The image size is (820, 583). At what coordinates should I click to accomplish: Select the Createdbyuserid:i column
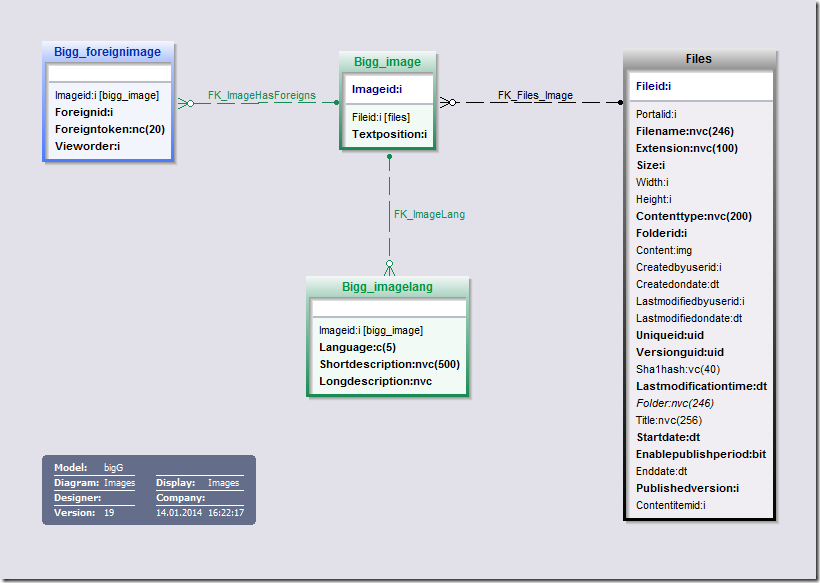(679, 267)
